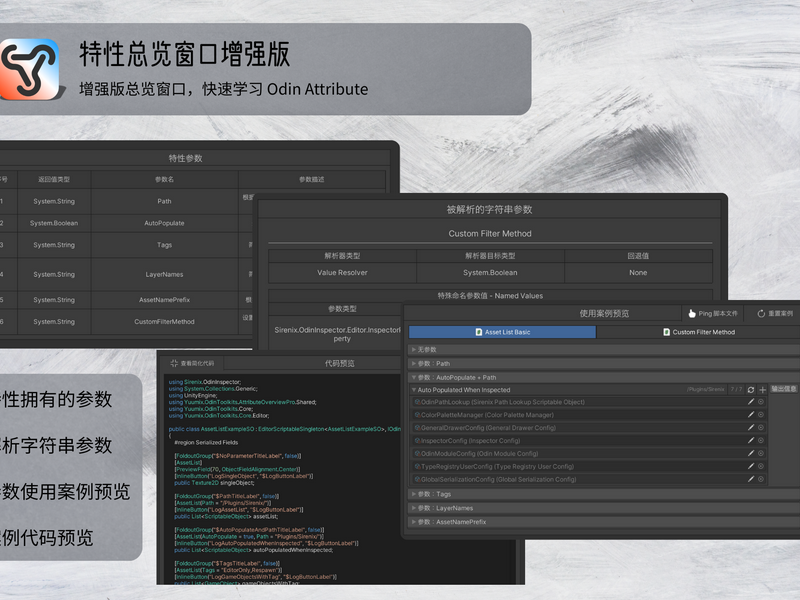Screen dimensions: 800x600
Task: Click the edit pencil on the GeneralDrawerConfig row
Action: click(751, 428)
